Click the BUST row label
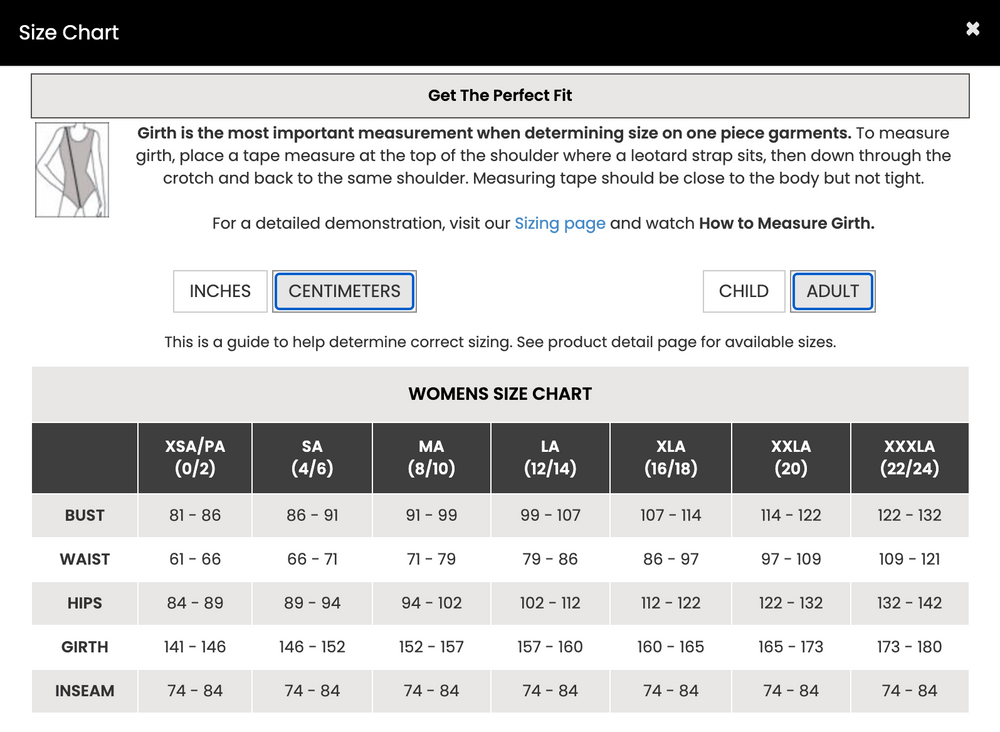The height and width of the screenshot is (732, 1000). [85, 515]
